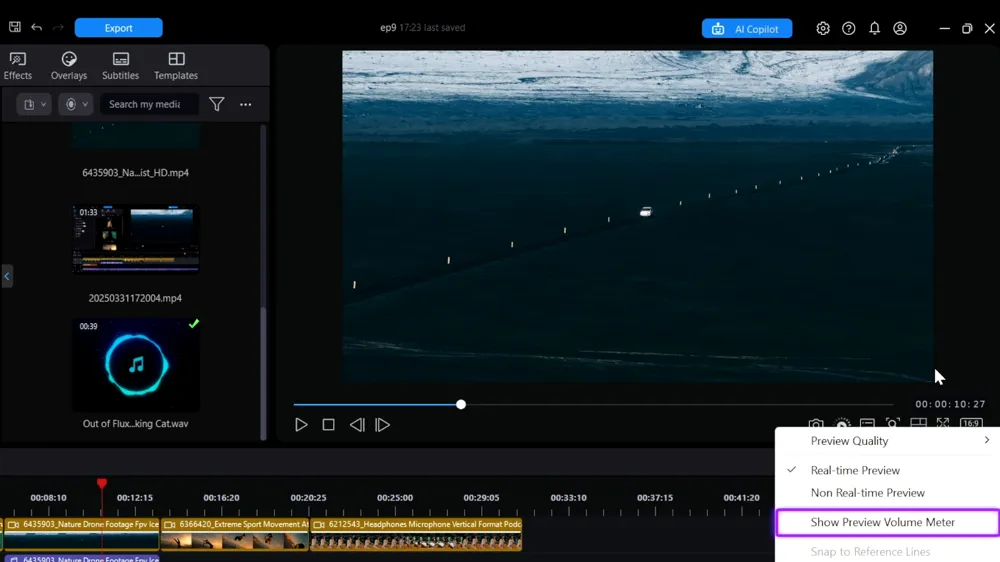Stop the preview playback
1000x562 pixels.
point(328,425)
